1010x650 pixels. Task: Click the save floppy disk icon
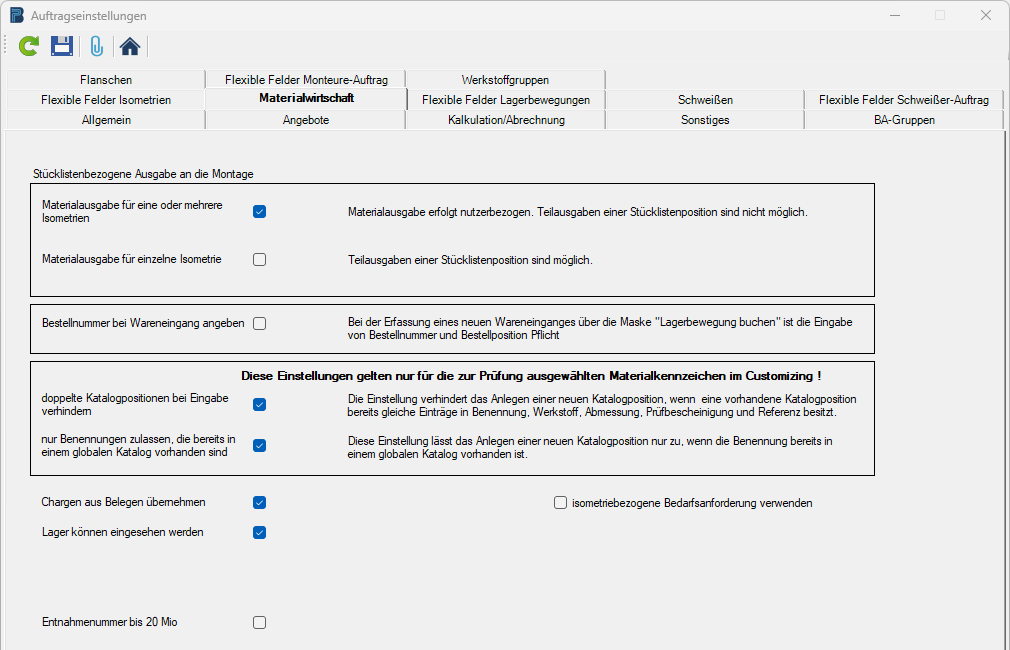click(62, 46)
